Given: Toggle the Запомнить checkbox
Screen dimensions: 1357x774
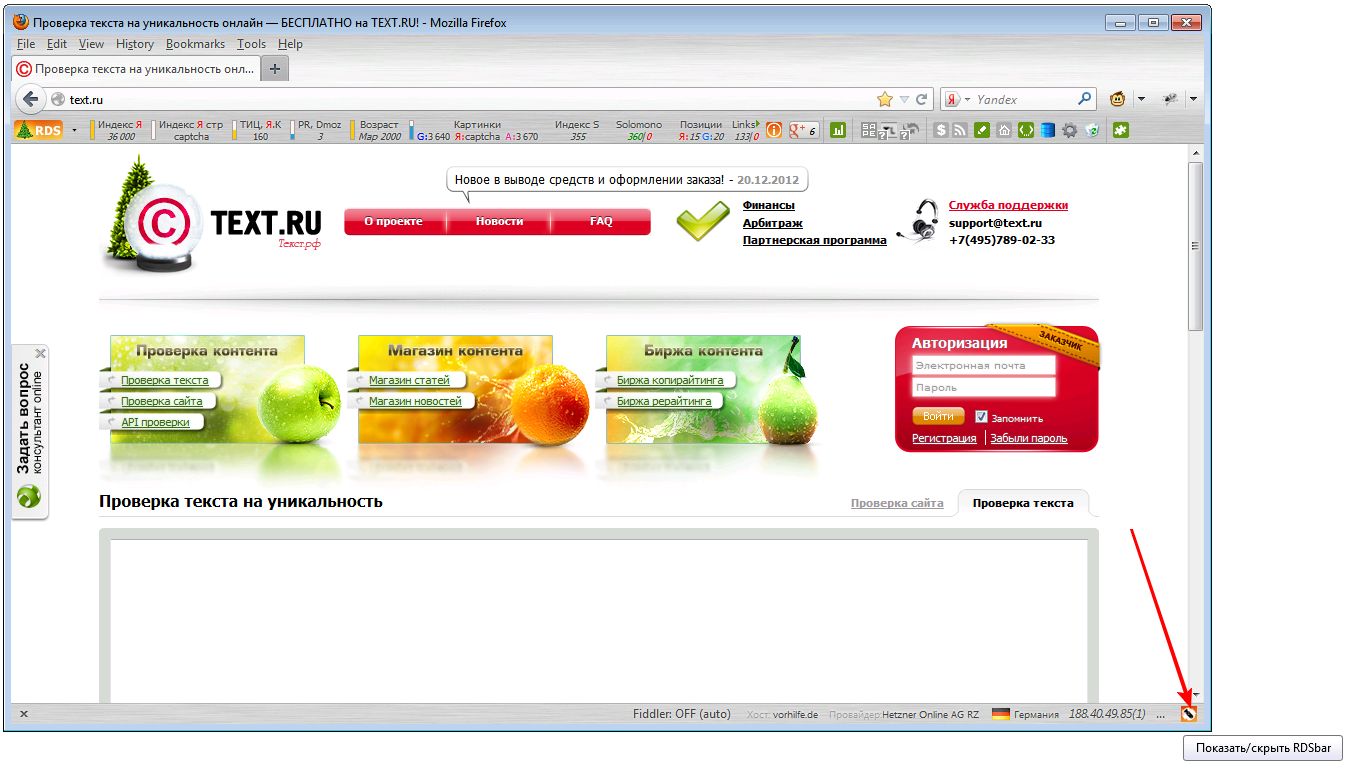Looking at the screenshot, I should tap(981, 417).
